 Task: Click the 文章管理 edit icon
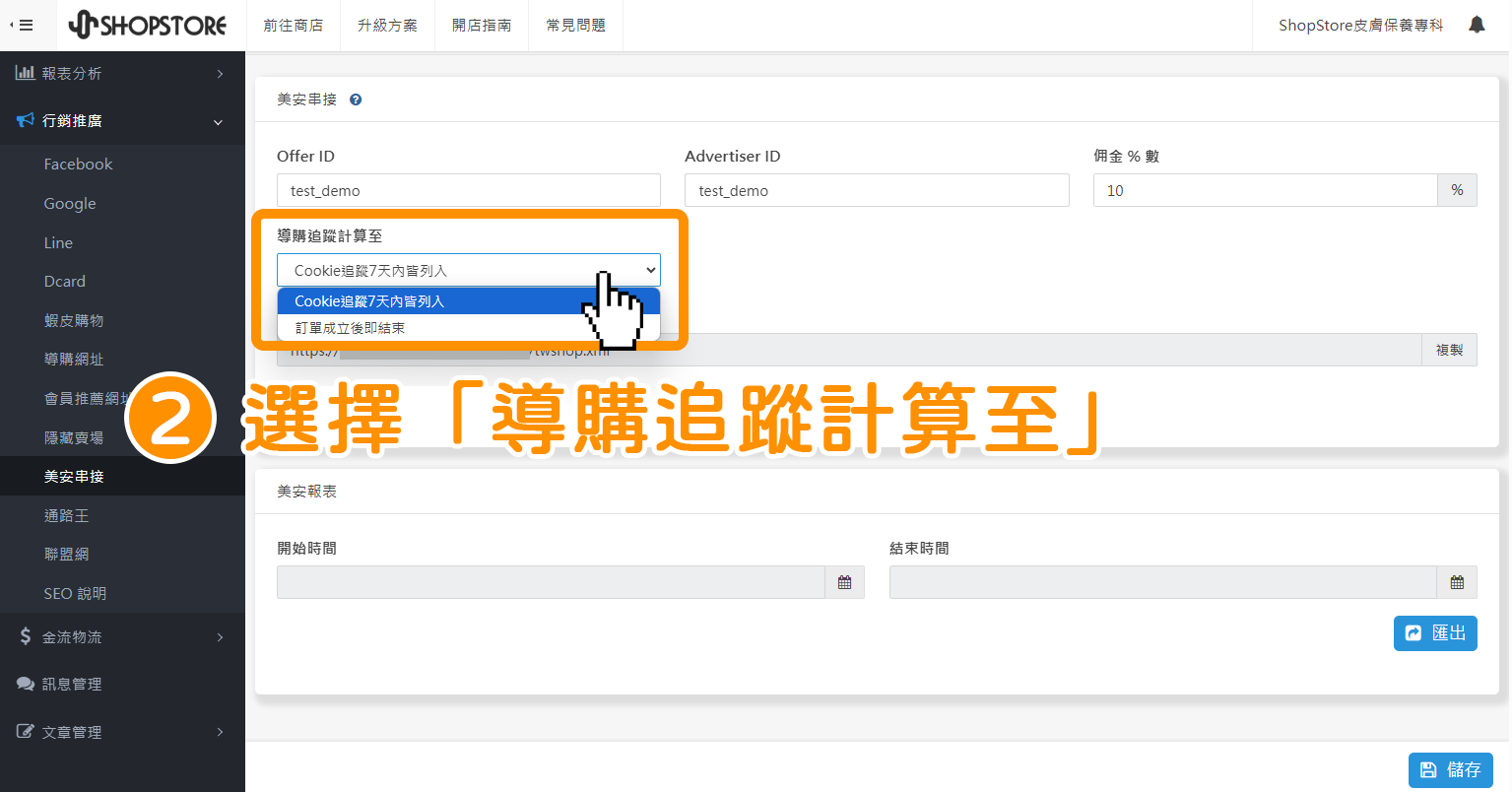pos(26,732)
